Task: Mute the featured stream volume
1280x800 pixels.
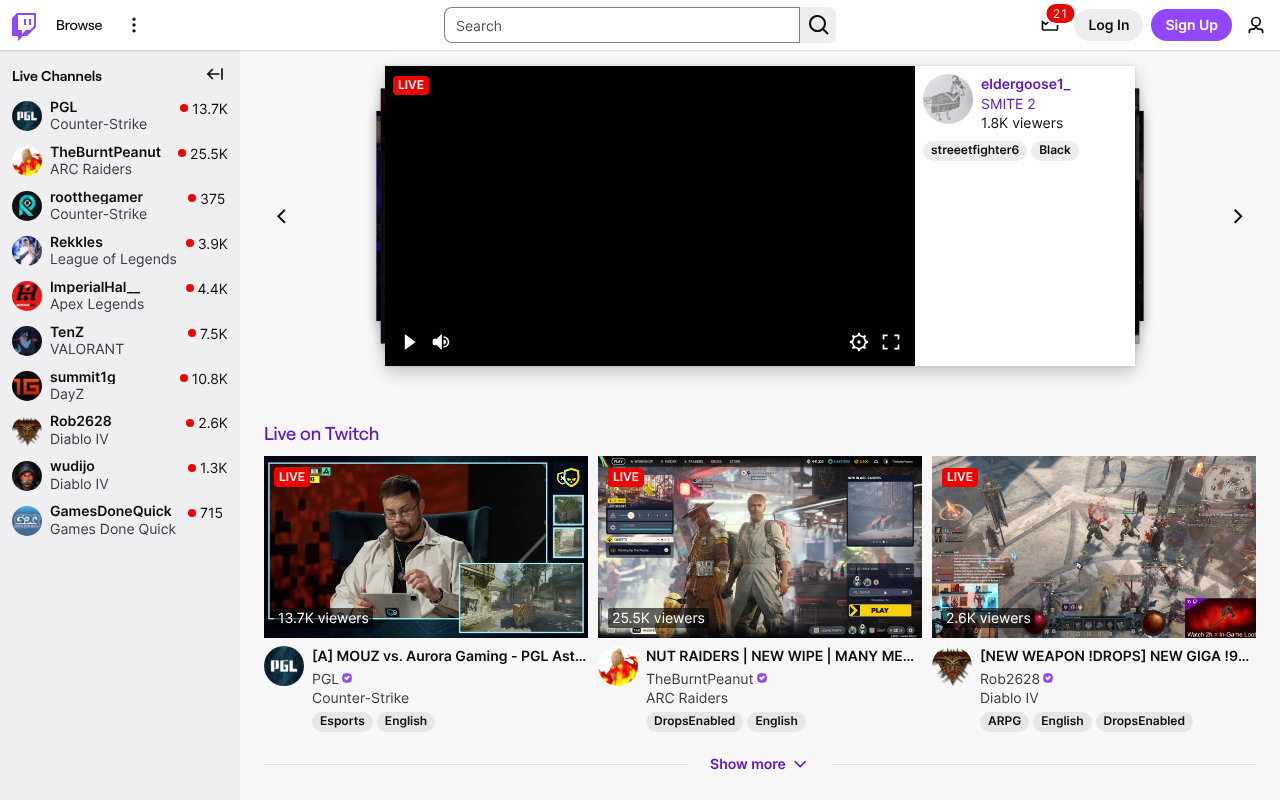Action: (x=441, y=342)
